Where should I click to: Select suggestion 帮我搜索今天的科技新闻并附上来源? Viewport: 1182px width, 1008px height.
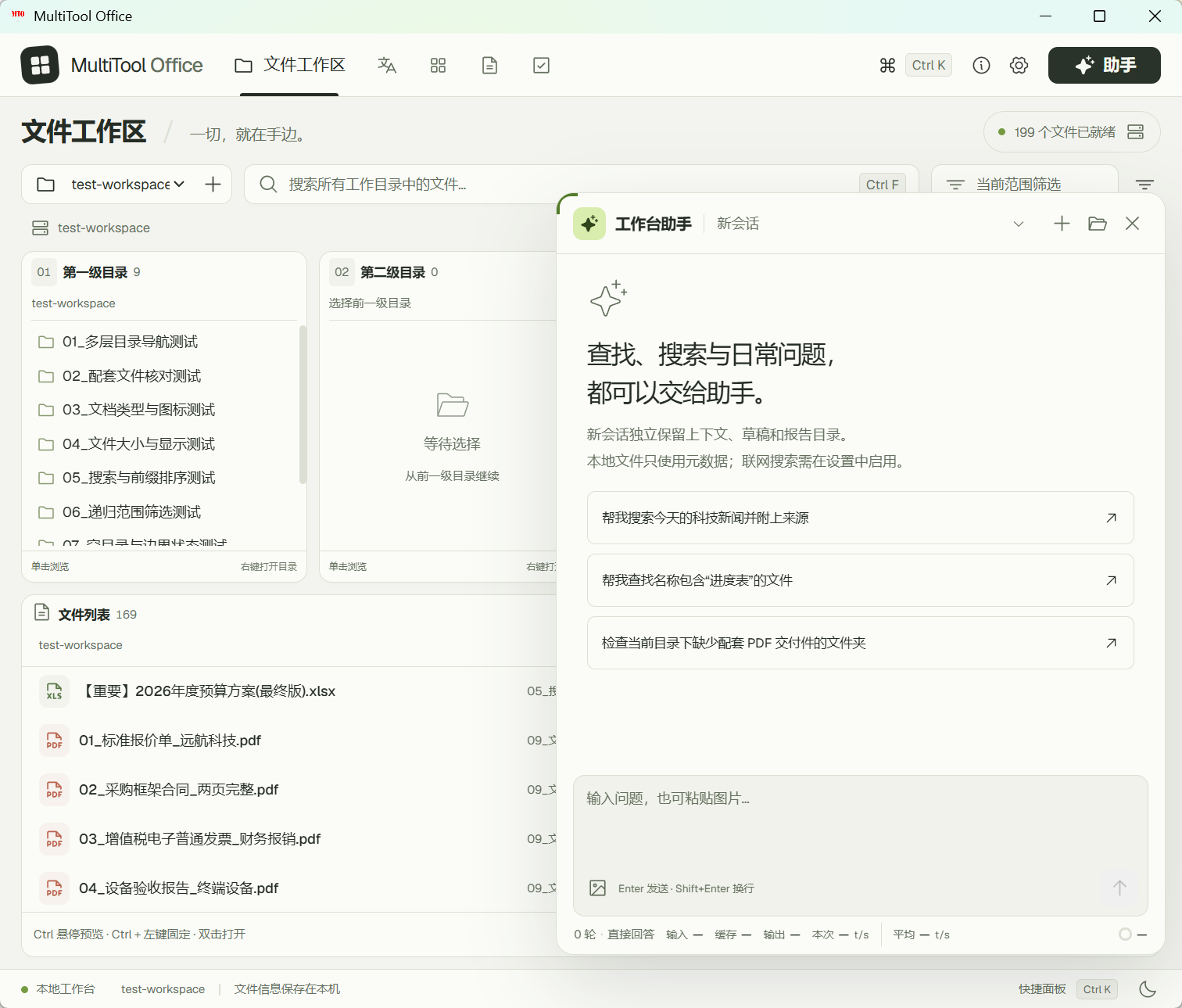[860, 518]
